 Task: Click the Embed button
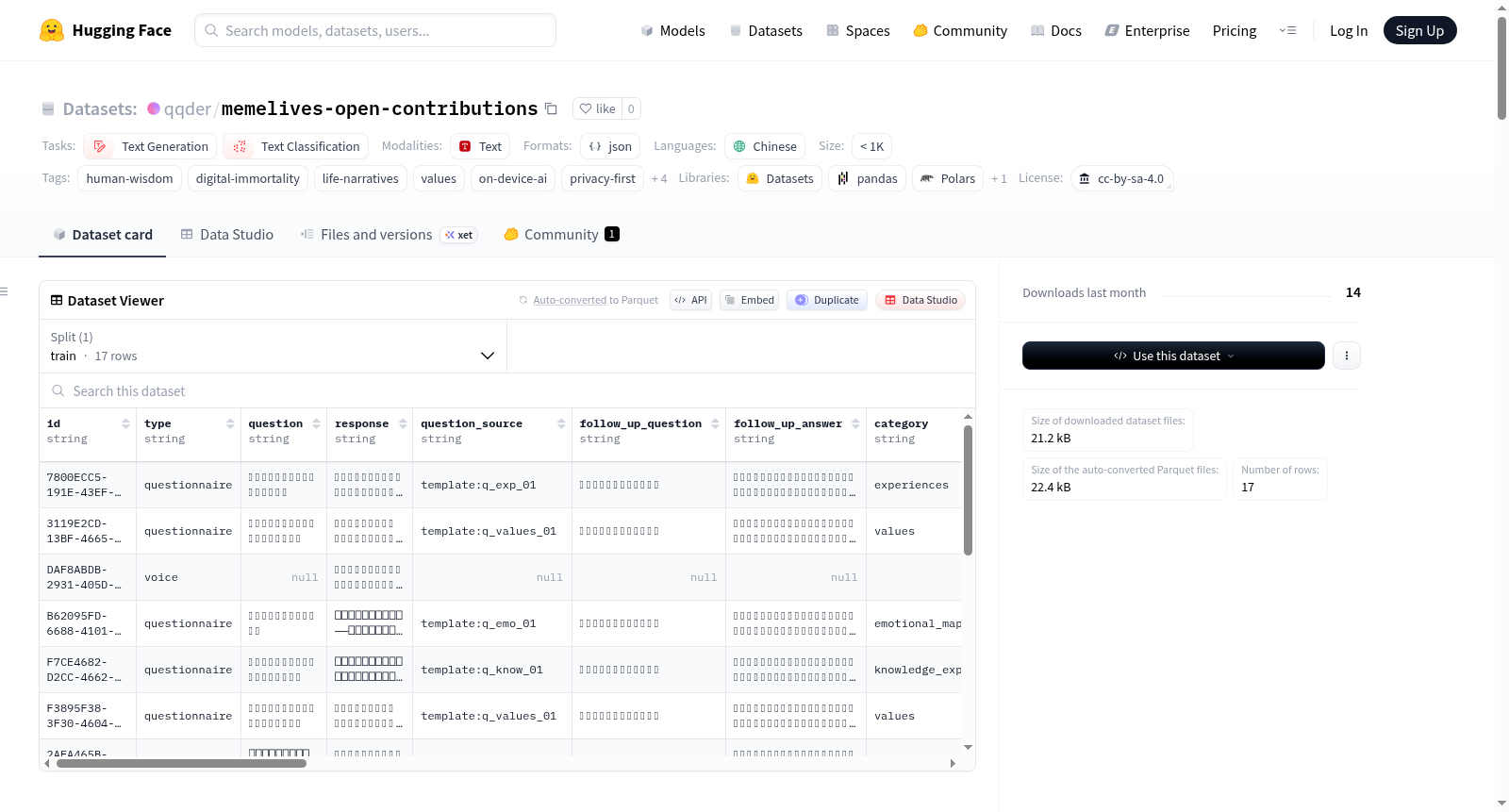[x=749, y=300]
